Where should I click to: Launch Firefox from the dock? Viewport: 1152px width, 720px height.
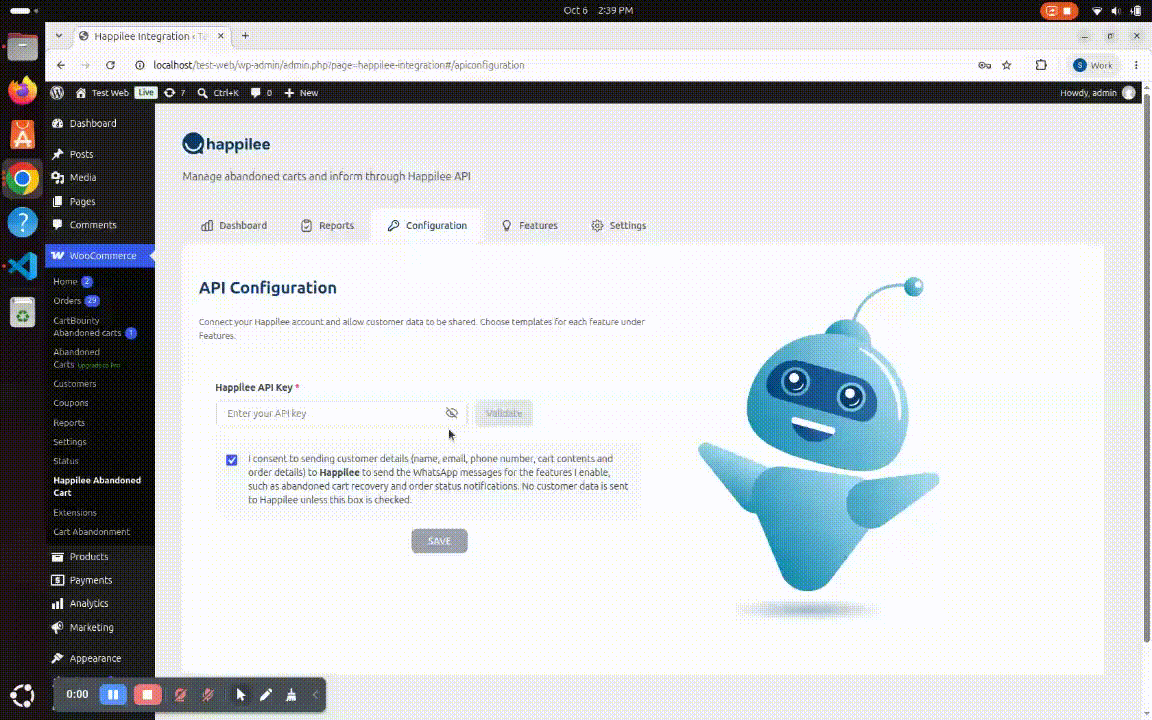tap(23, 90)
